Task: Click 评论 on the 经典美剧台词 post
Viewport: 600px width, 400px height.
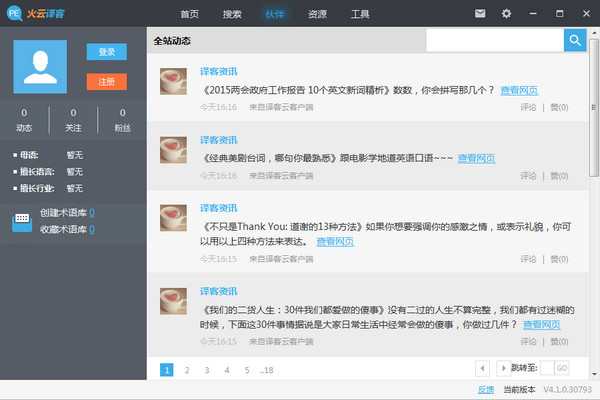Action: [x=528, y=176]
